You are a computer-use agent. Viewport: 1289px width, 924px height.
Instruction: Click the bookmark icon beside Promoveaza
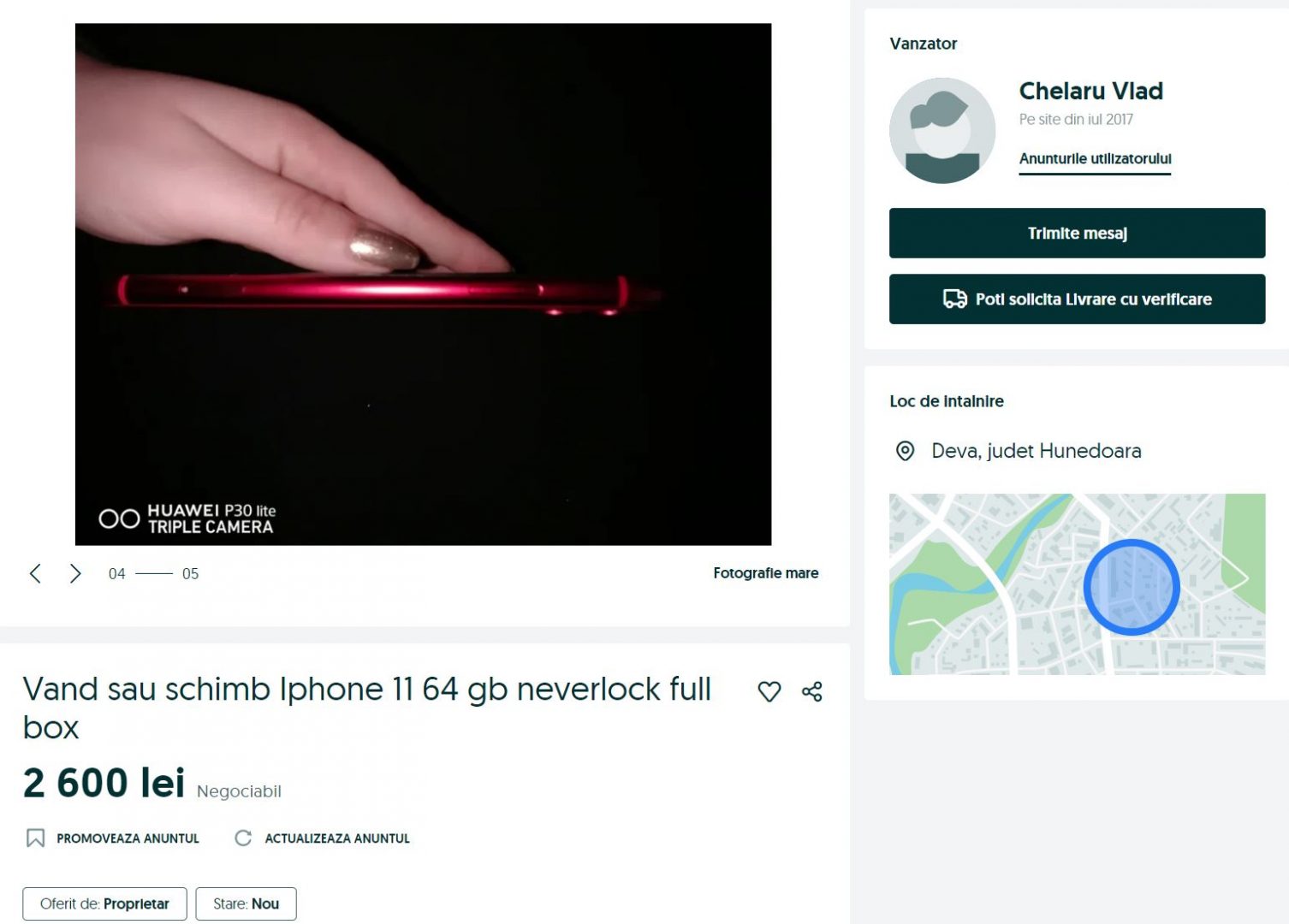[35, 838]
